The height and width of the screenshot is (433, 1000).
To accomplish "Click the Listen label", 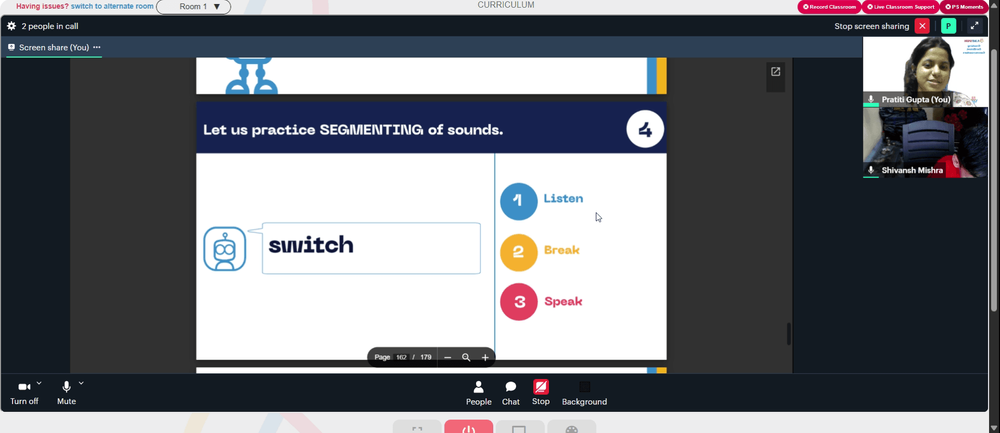I will click(563, 198).
